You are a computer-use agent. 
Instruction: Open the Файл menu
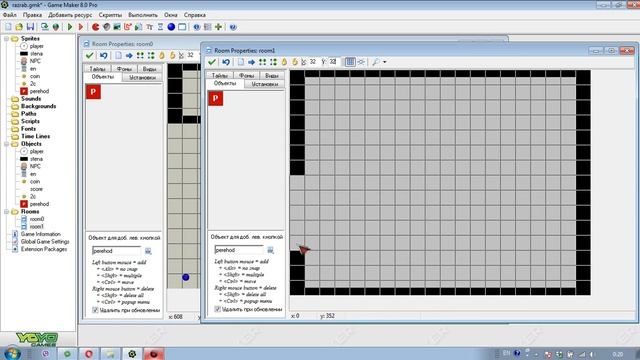[x=10, y=15]
